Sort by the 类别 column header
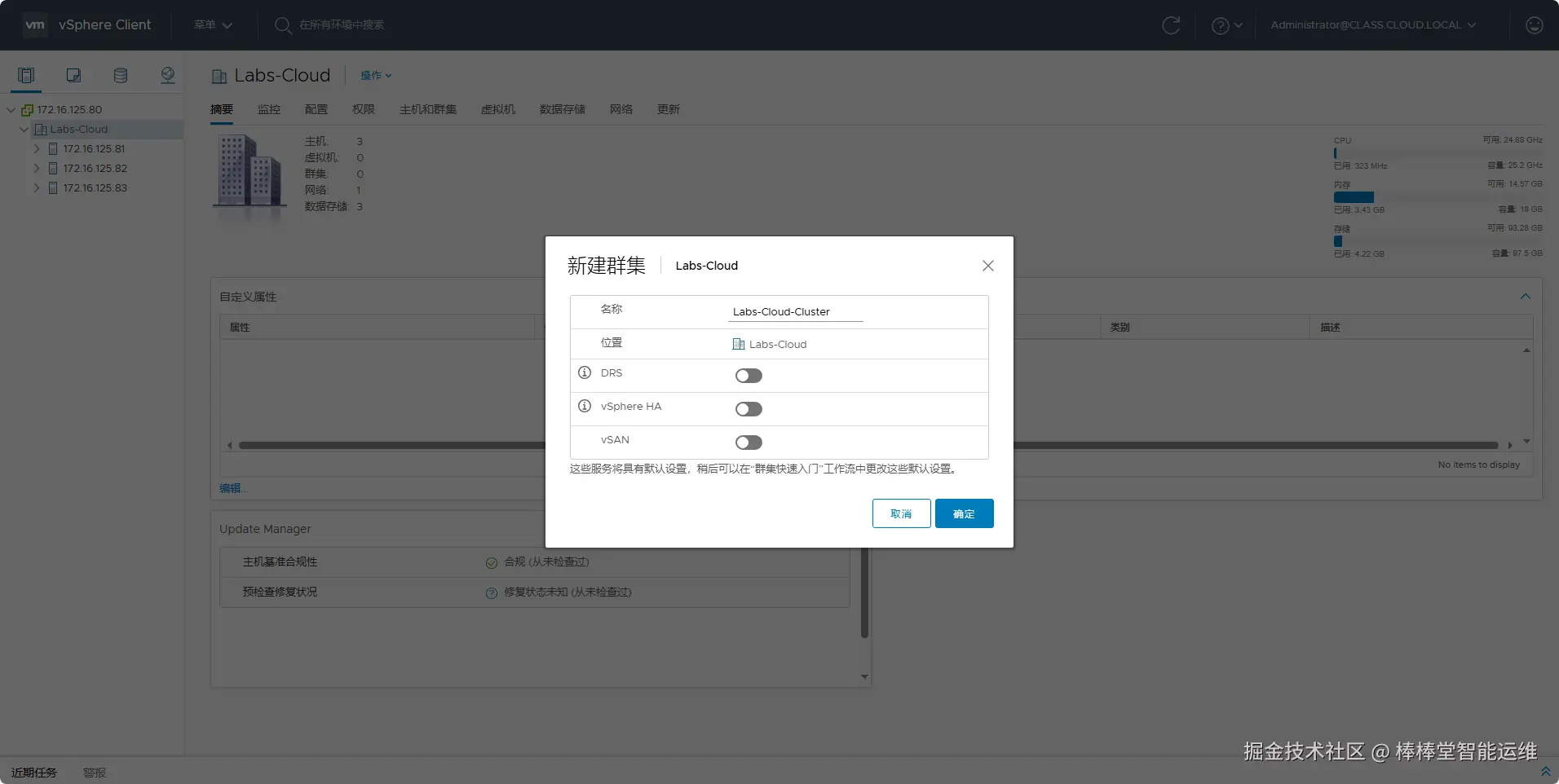 click(1120, 328)
